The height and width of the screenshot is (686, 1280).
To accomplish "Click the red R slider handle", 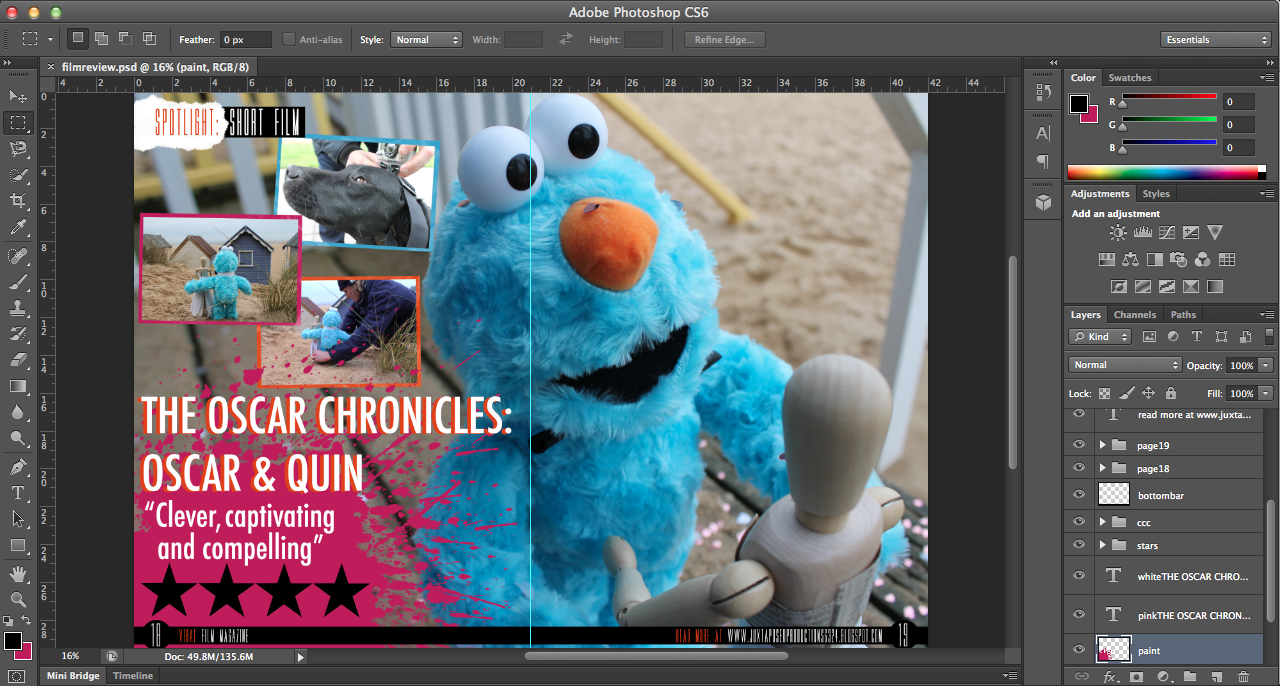I will pos(1122,103).
